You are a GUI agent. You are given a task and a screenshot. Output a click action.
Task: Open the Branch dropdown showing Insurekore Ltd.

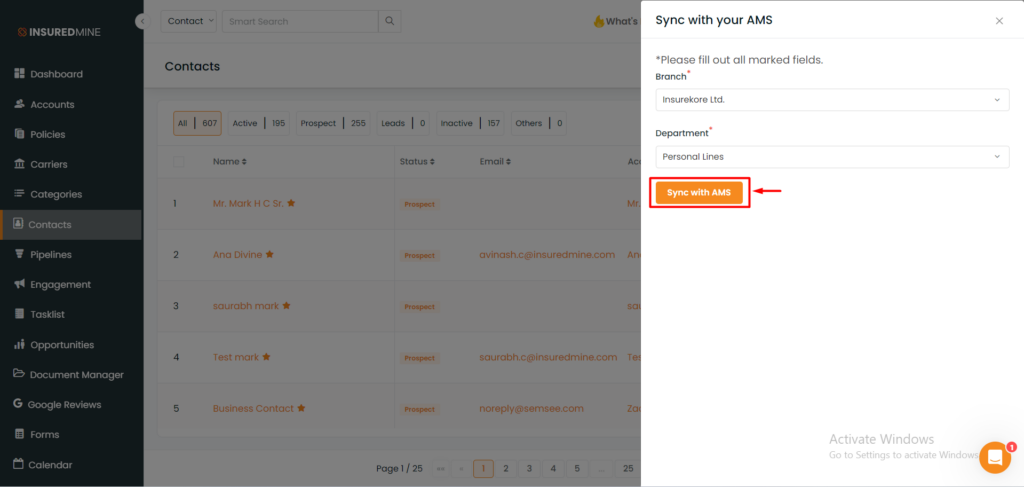click(832, 100)
